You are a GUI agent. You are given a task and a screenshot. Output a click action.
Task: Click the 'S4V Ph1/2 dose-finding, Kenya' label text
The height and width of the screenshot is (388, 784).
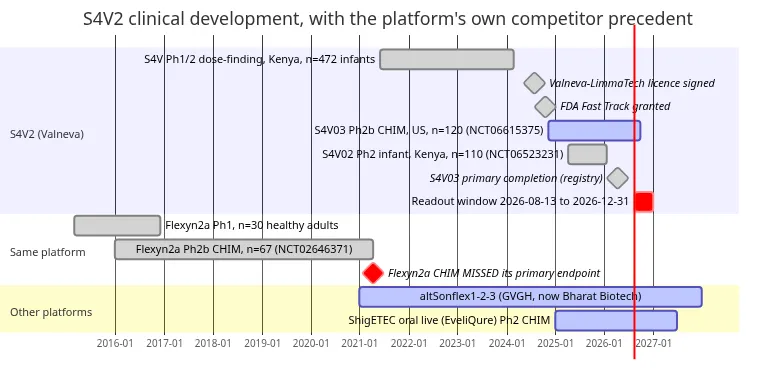point(260,60)
